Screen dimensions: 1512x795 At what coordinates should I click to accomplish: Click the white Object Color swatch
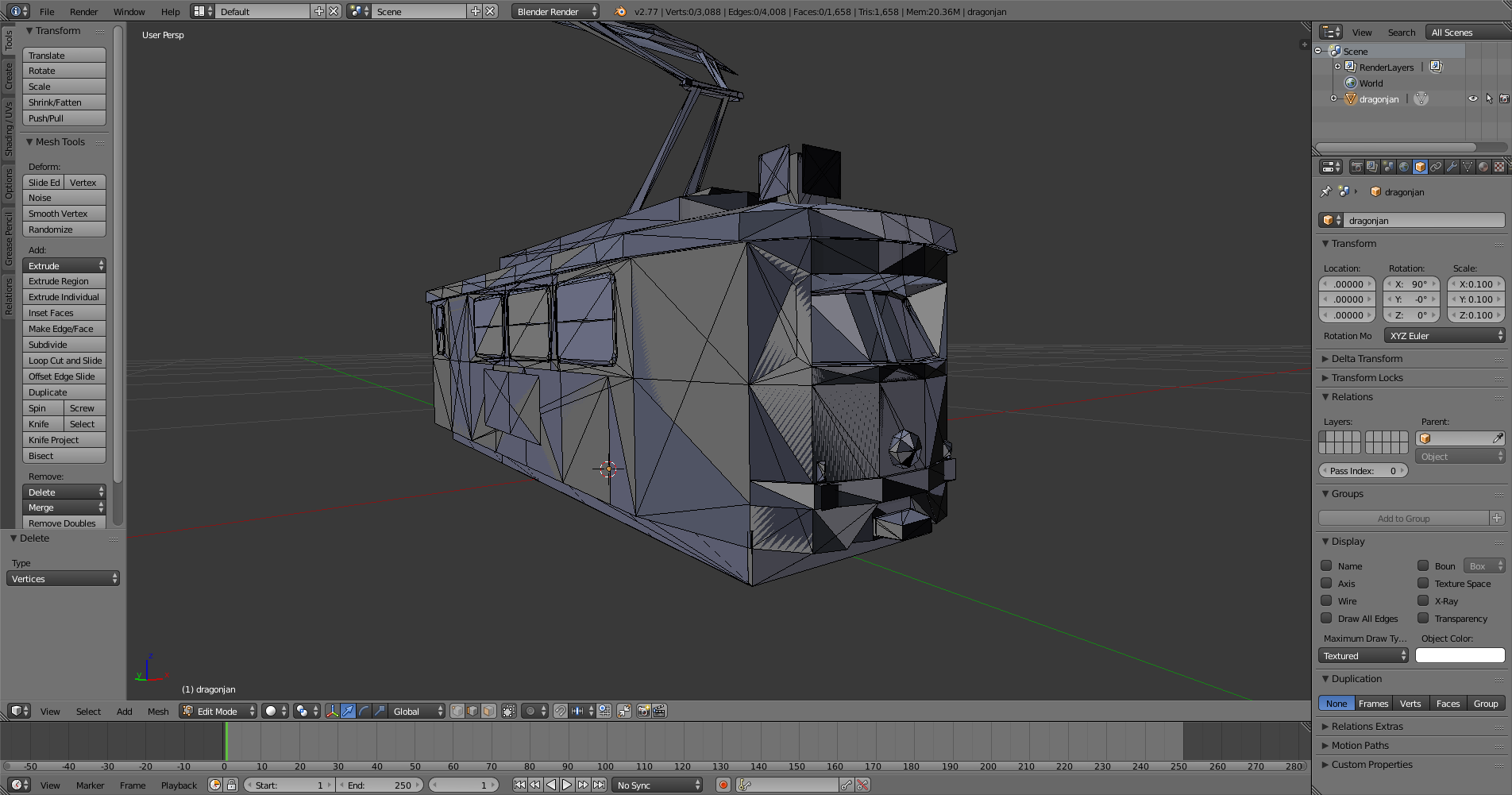click(1460, 655)
